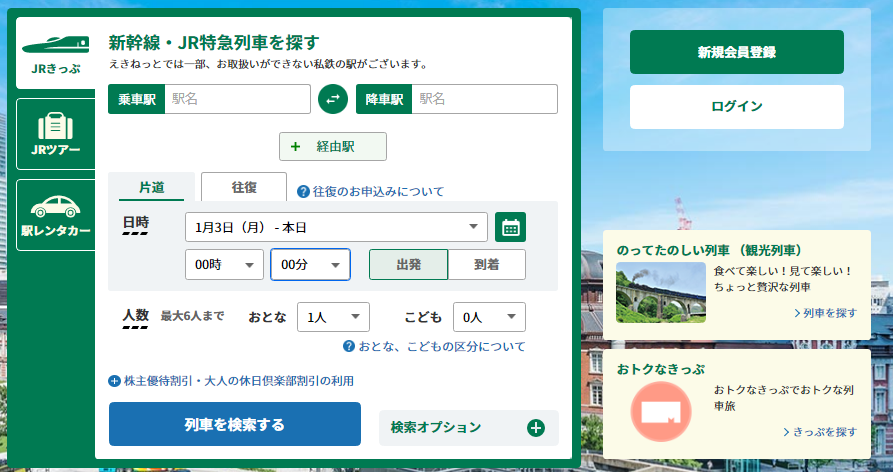The width and height of the screenshot is (893, 472).
Task: Open 往復のお申込みについて help link
Action: point(378,191)
